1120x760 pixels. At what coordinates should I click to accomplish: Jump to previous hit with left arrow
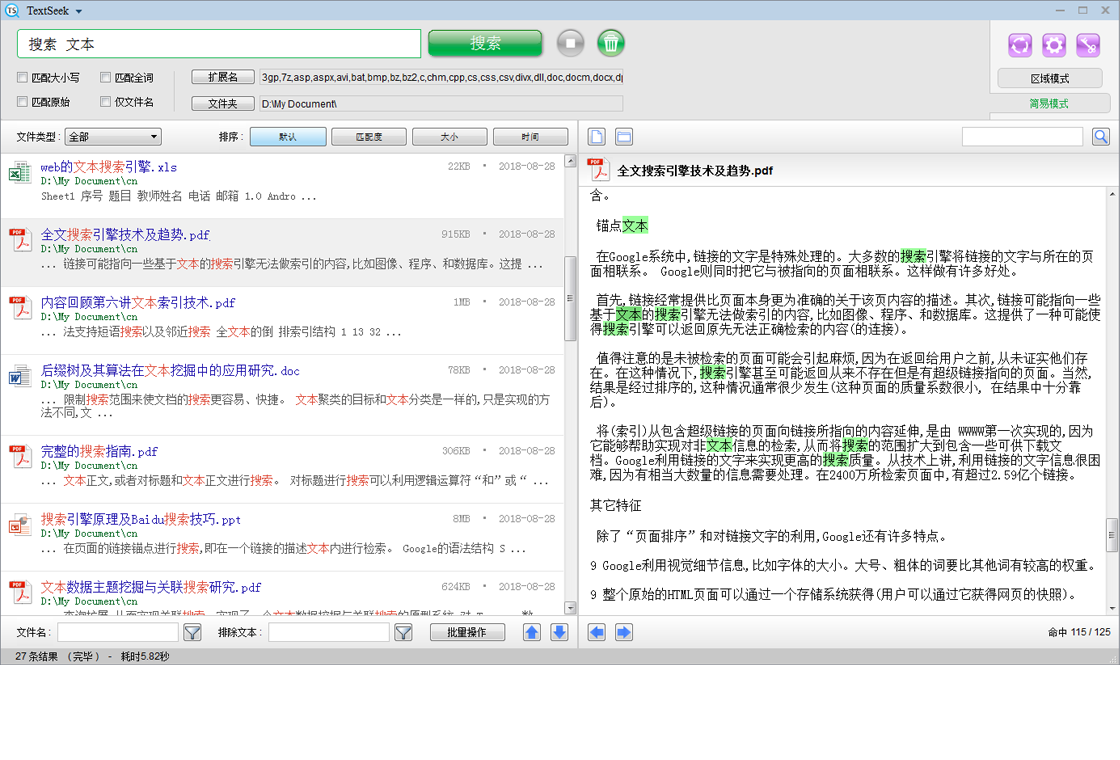[x=596, y=632]
